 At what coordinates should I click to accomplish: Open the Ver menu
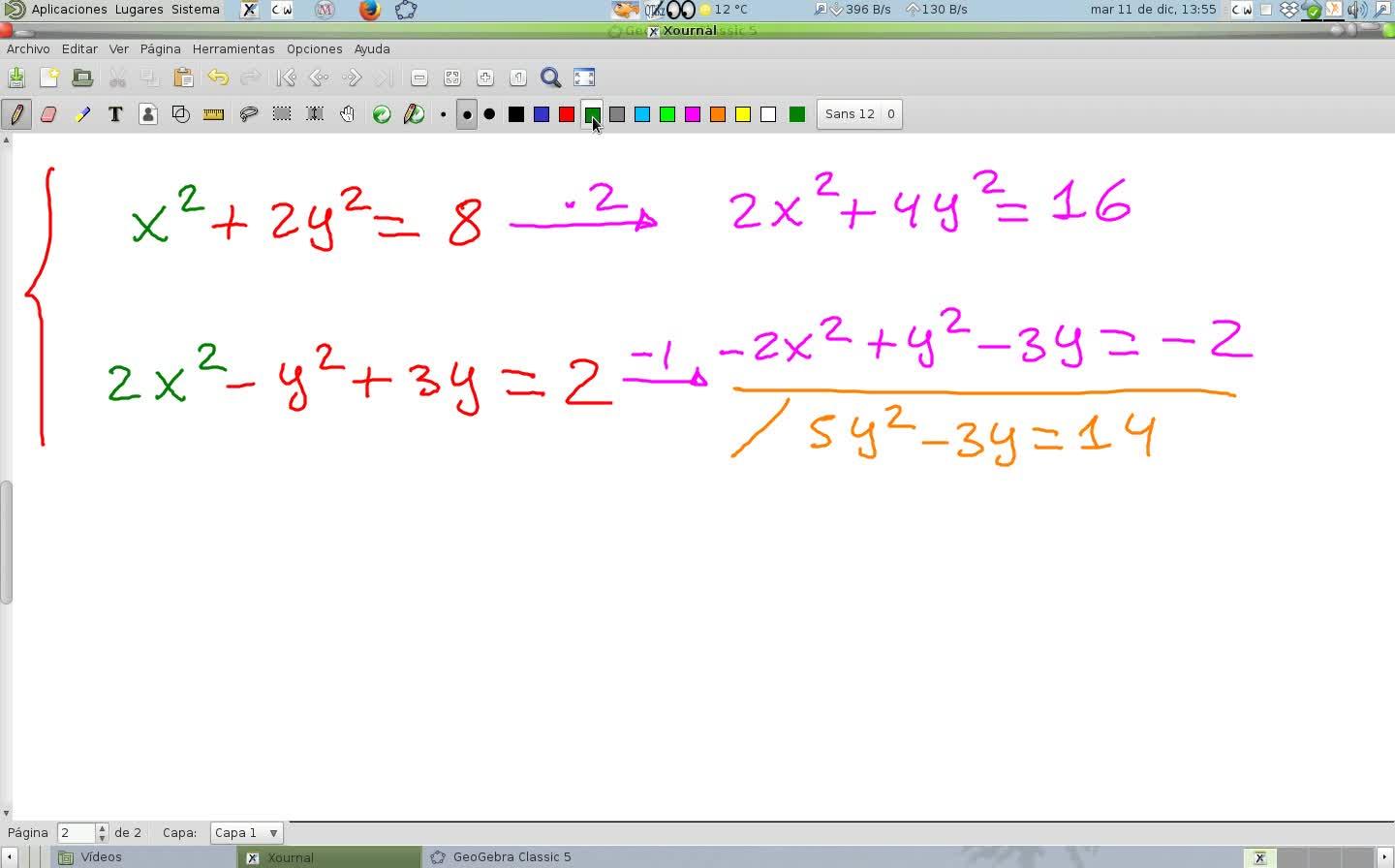pos(118,48)
